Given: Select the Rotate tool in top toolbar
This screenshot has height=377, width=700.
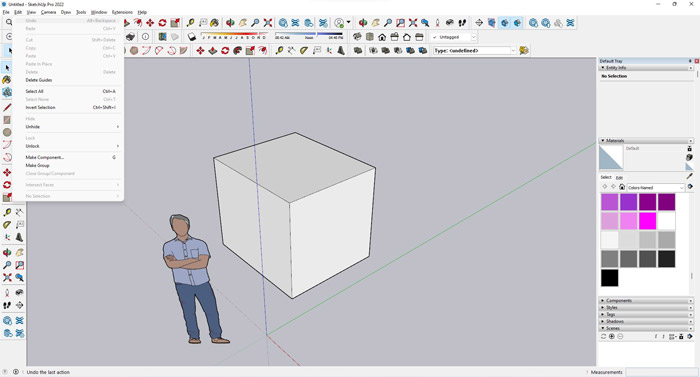Looking at the screenshot, I should point(162,23).
